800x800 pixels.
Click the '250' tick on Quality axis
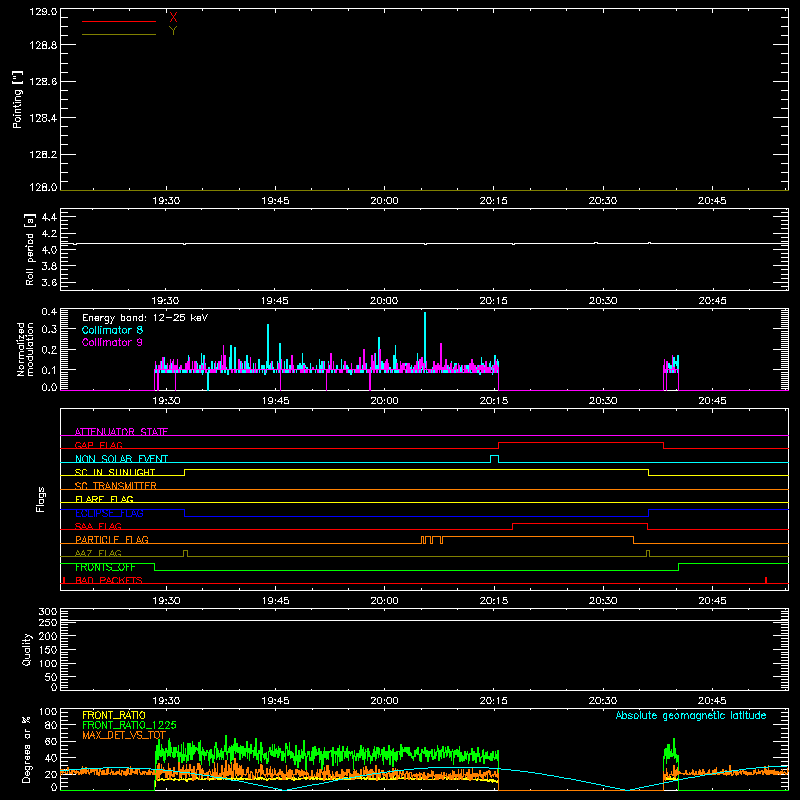click(47, 622)
